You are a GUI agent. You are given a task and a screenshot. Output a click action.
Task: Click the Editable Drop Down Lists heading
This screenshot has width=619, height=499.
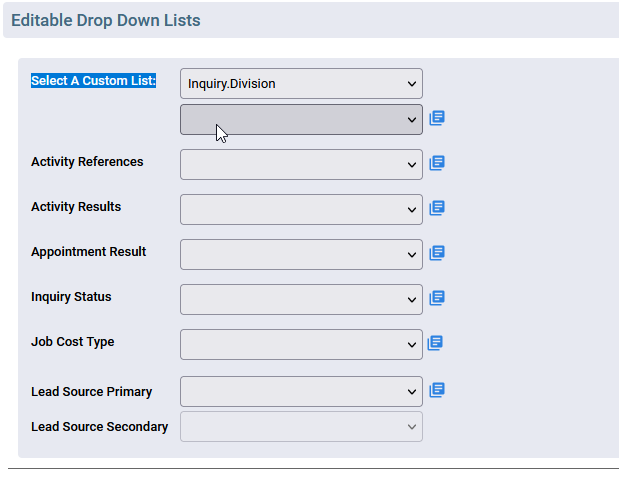(x=106, y=20)
